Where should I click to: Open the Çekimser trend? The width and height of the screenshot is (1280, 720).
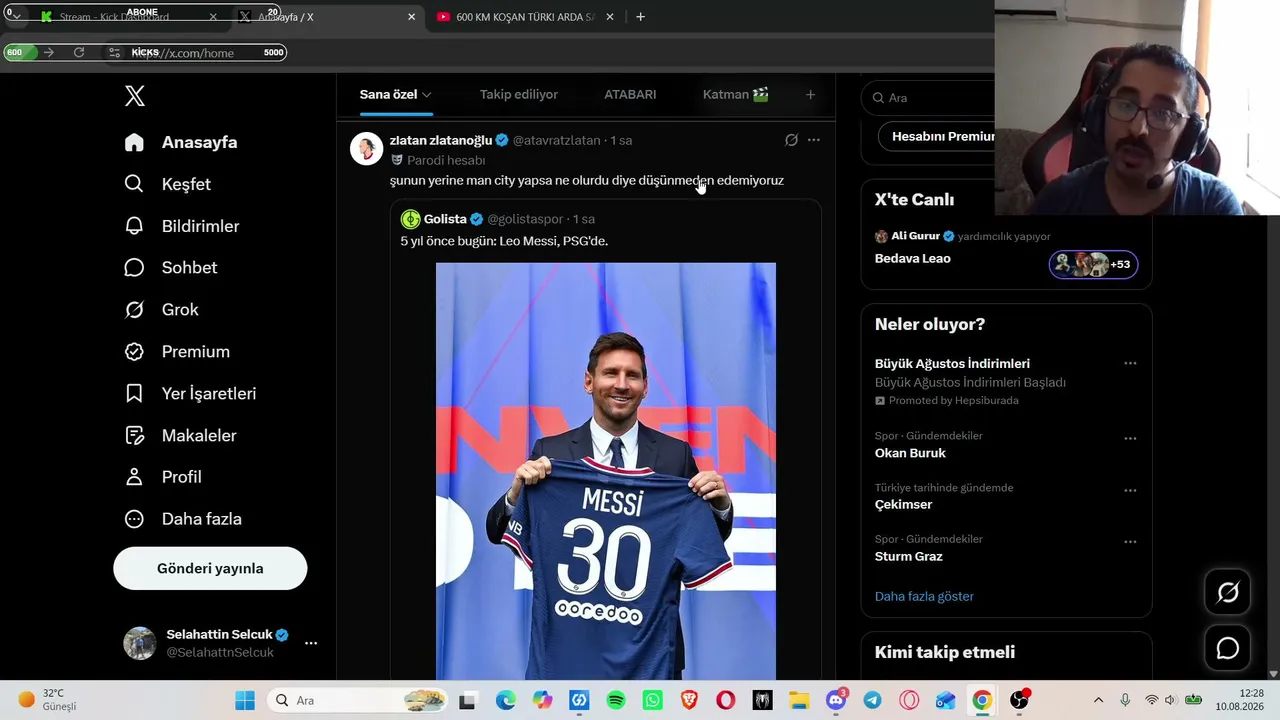[903, 505]
